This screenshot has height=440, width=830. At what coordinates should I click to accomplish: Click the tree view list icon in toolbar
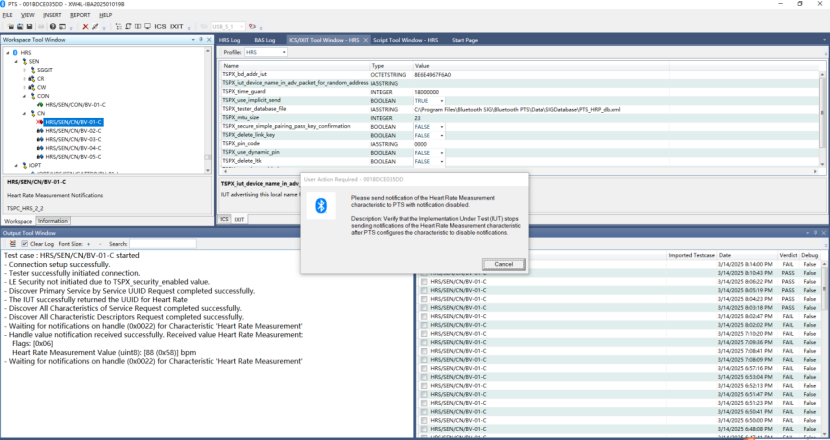119,26
